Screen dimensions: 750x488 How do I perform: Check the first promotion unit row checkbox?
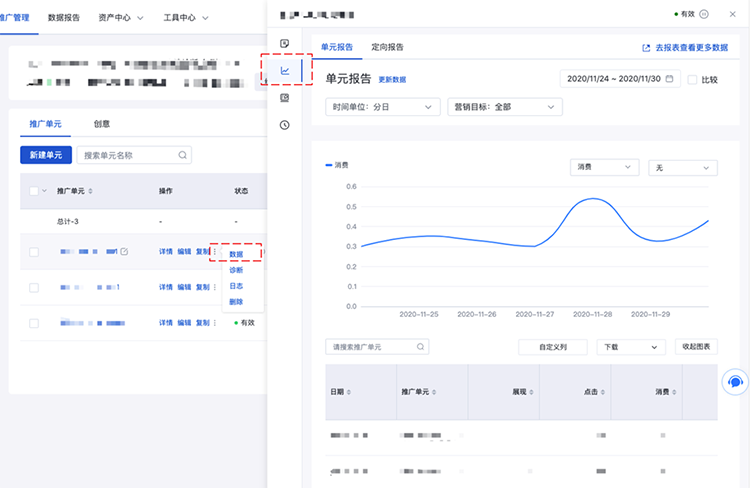(33, 252)
